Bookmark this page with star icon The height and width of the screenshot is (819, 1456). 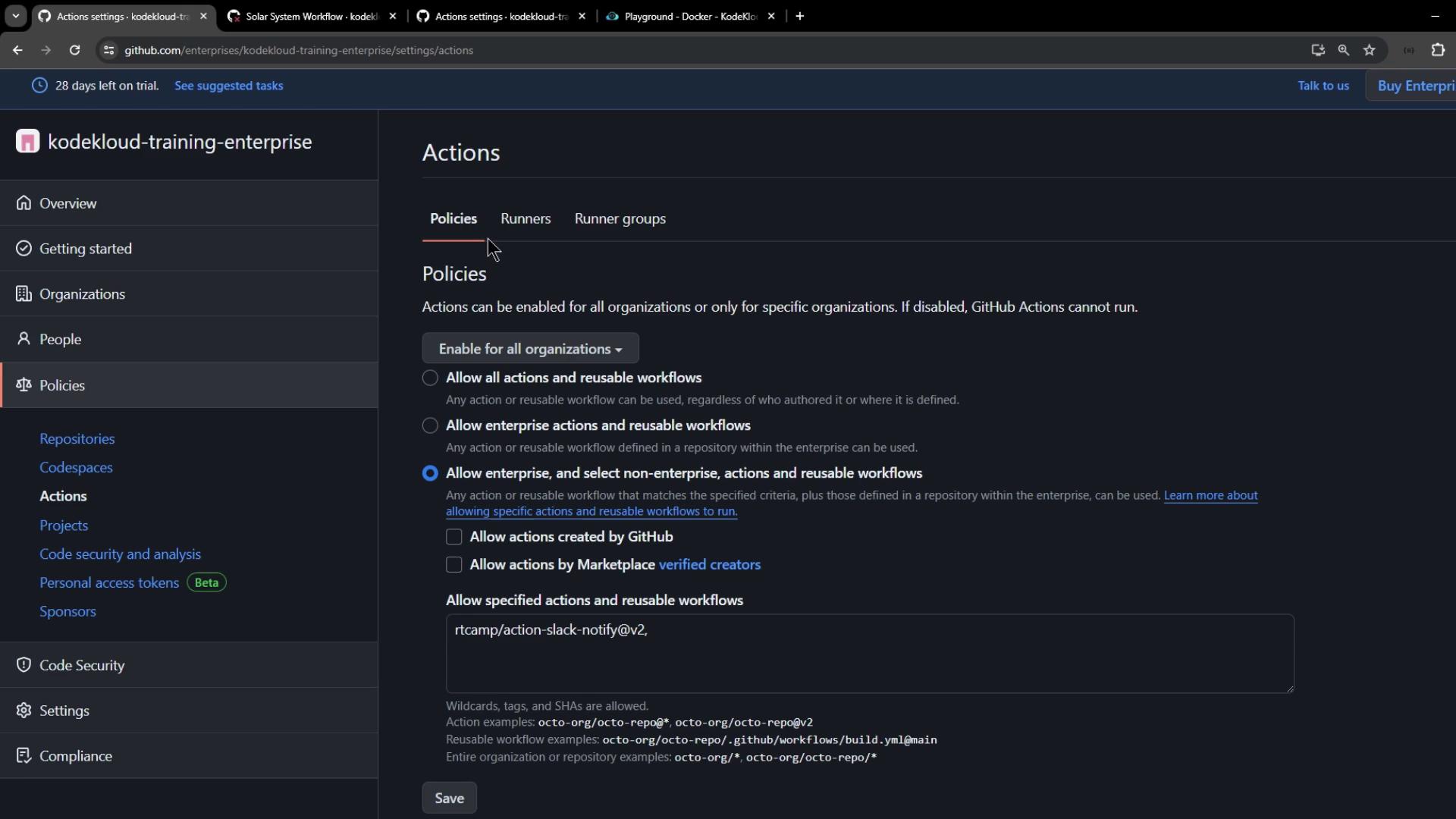click(x=1369, y=50)
